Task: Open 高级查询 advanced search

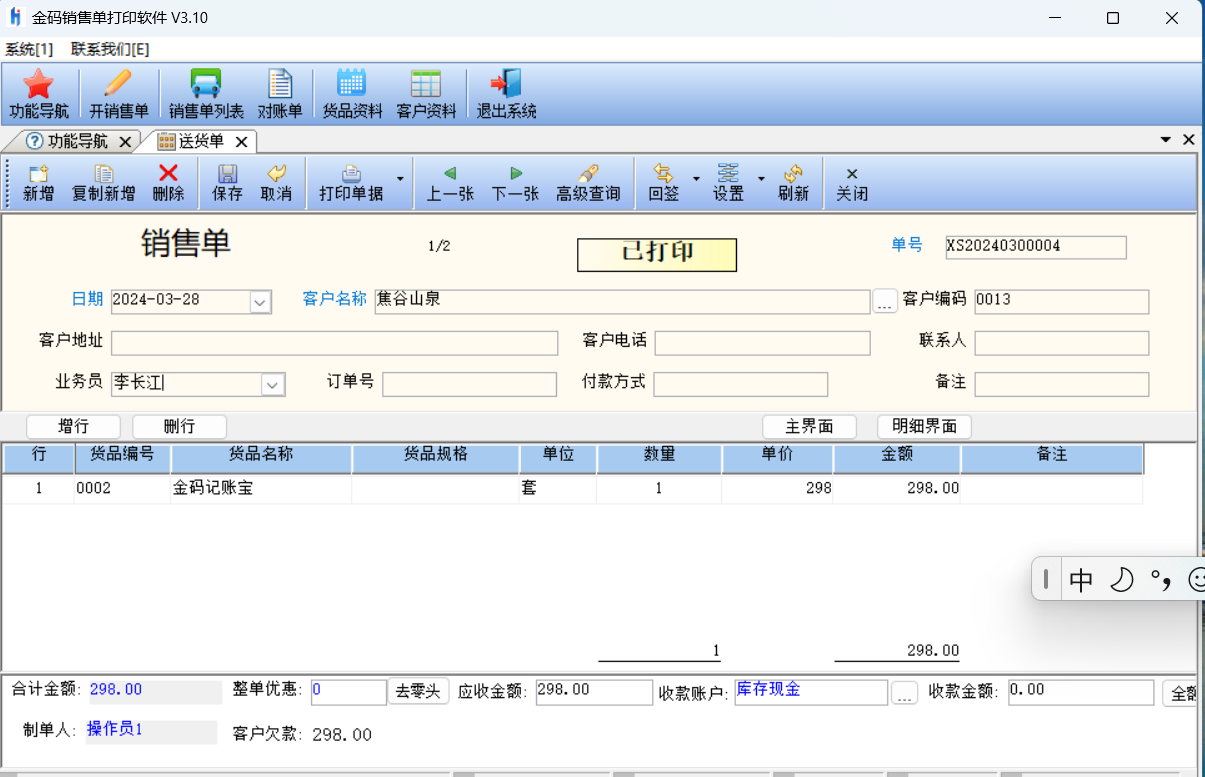Action: coord(588,174)
